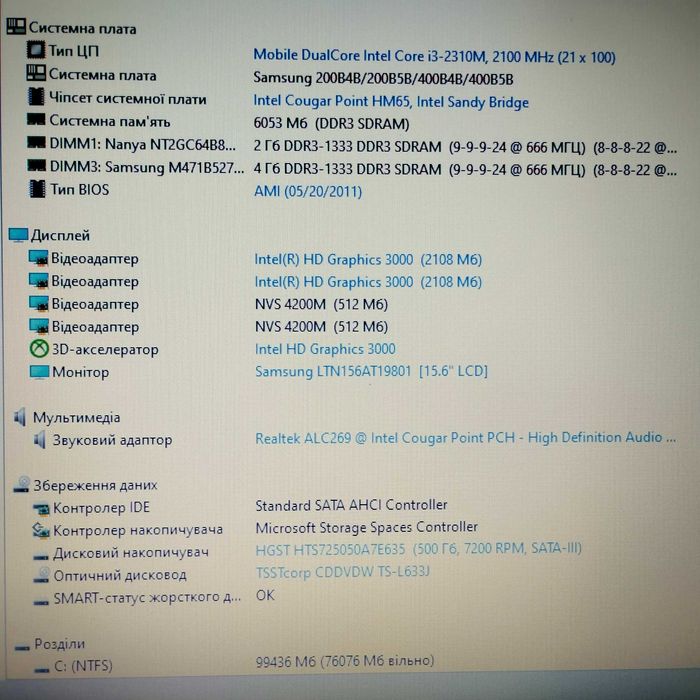This screenshot has width=700, height=700.
Task: Click the Xbox icon beside 3D-акселератор
Action: pyautogui.click(x=39, y=348)
